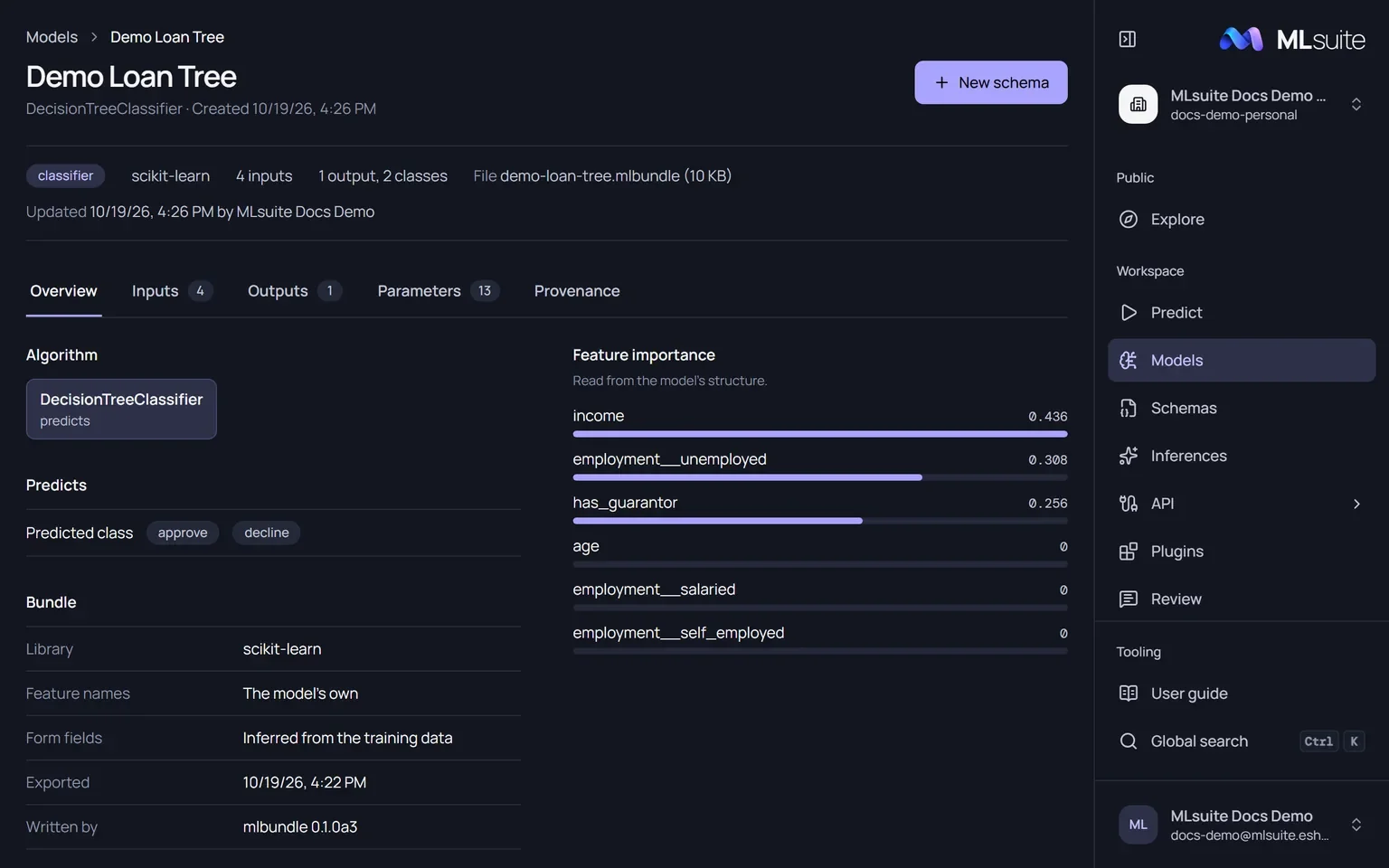Click the Review message icon
The image size is (1389, 868).
point(1129,599)
